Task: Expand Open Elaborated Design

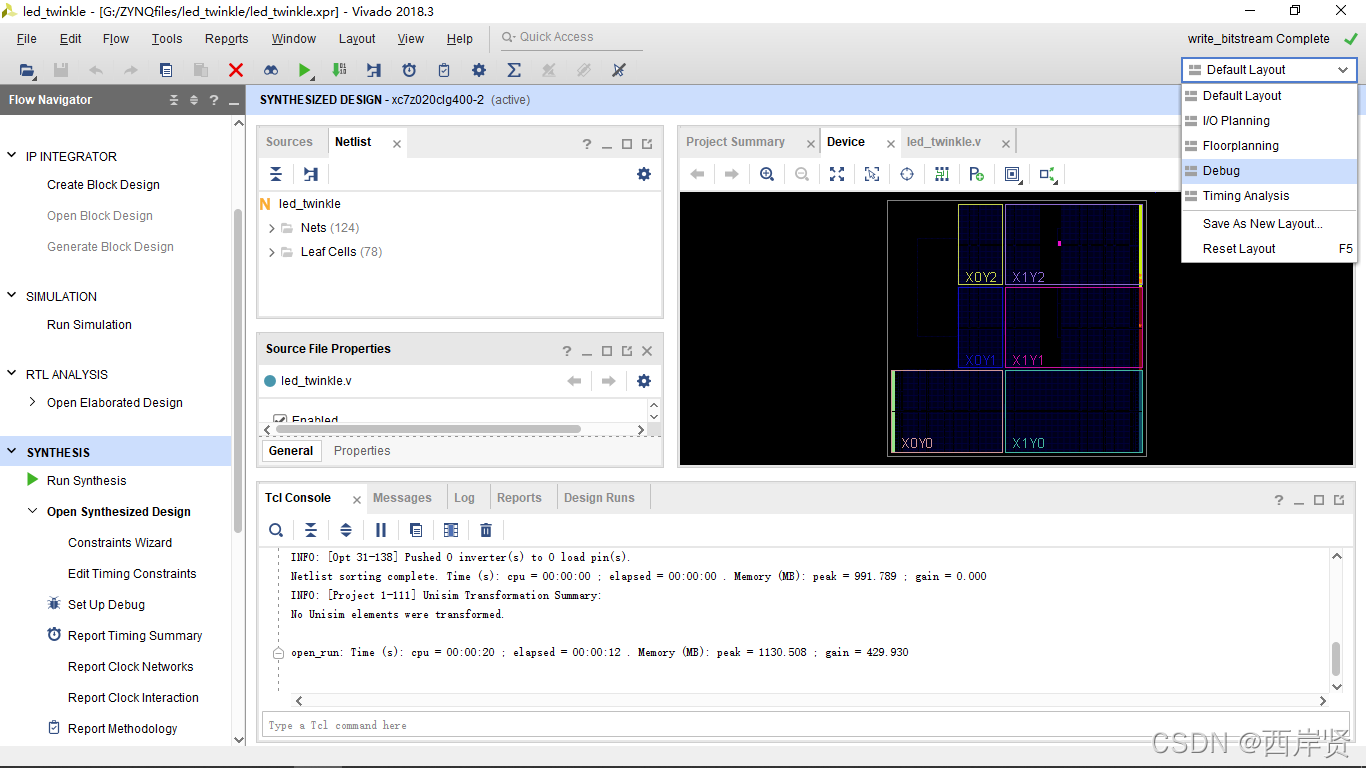Action: 33,402
